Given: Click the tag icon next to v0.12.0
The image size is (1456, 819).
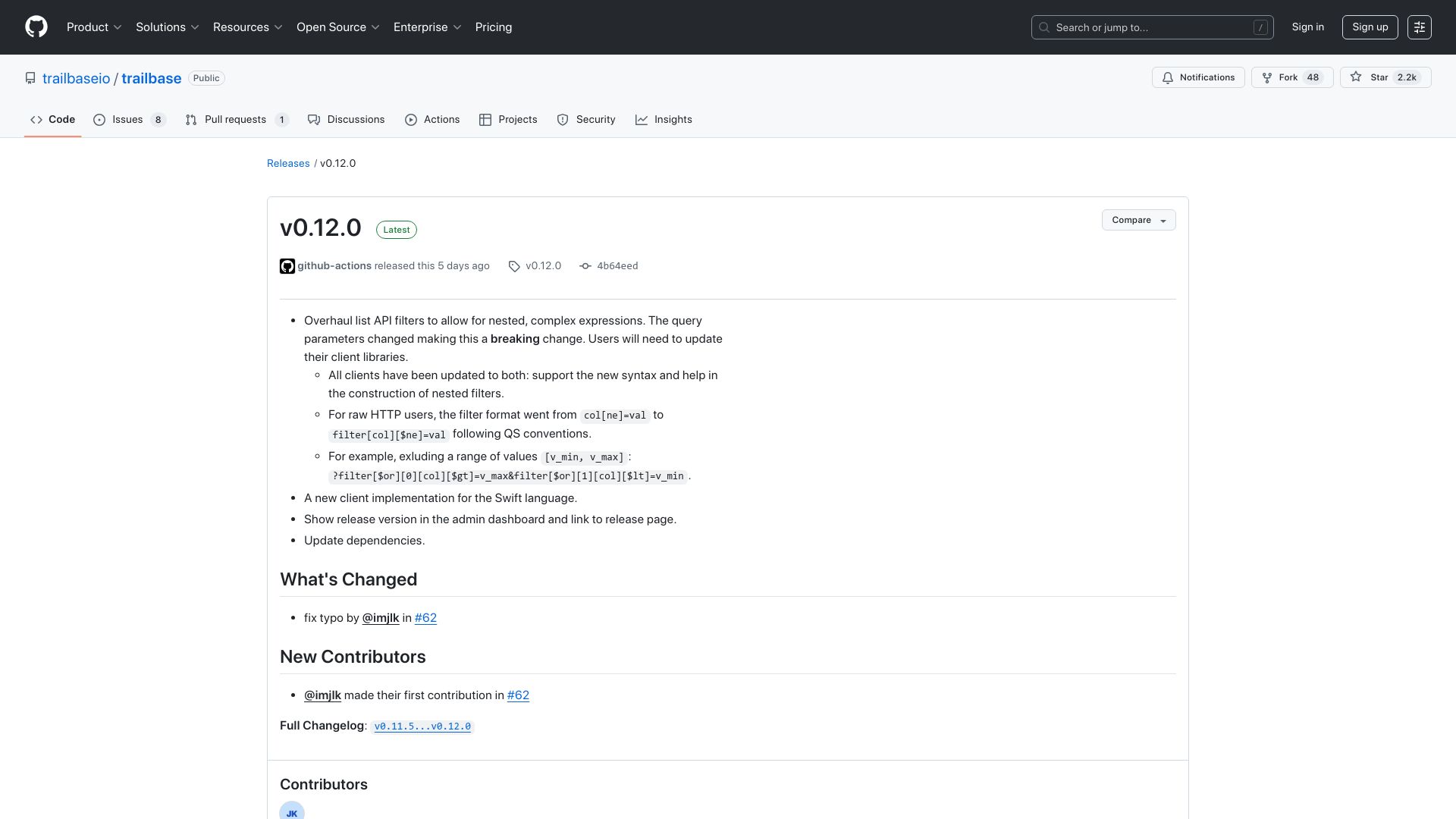Looking at the screenshot, I should [514, 266].
